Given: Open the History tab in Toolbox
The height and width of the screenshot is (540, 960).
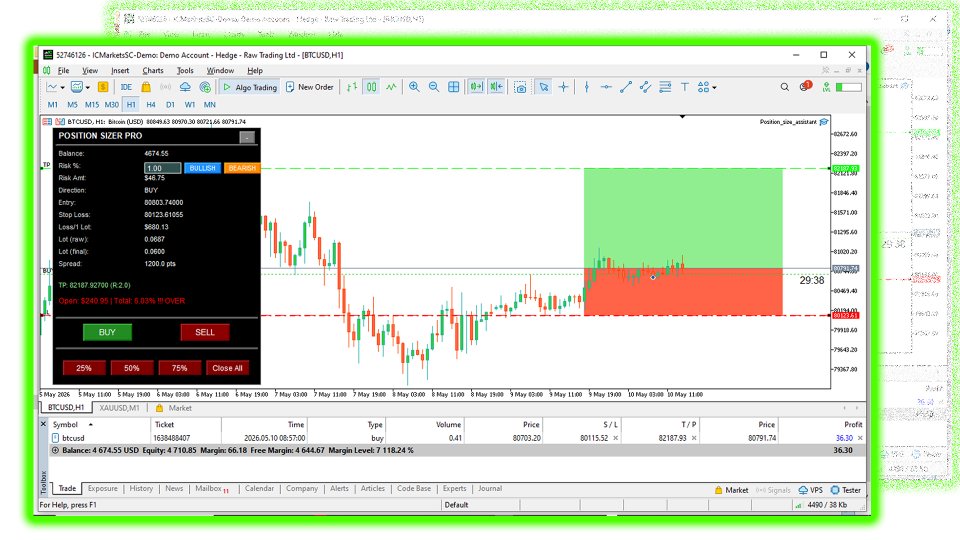Looking at the screenshot, I should pos(141,489).
